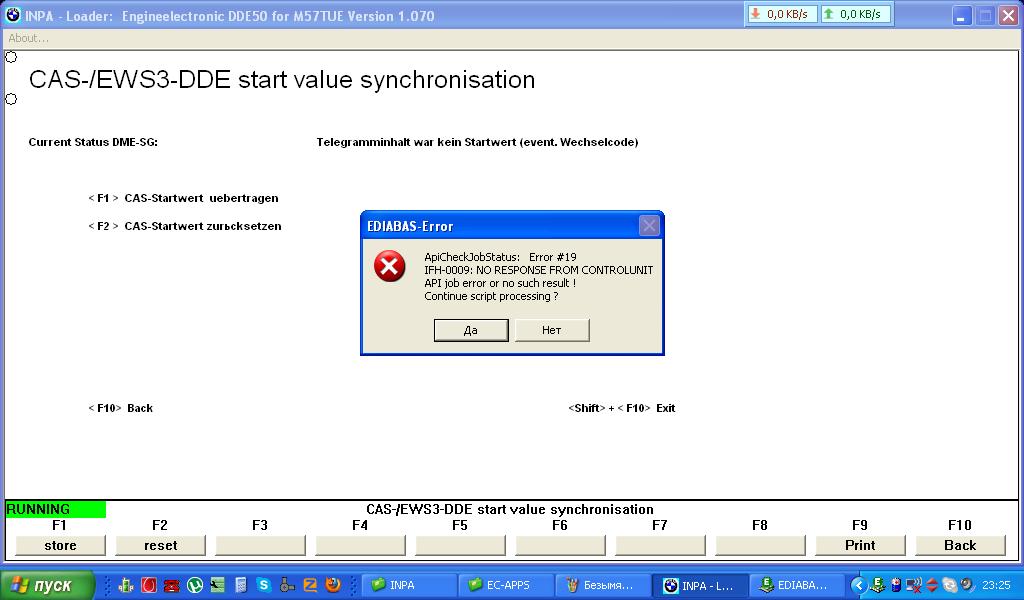
Task: Switch to EC-APPS taskbar window
Action: [x=504, y=585]
